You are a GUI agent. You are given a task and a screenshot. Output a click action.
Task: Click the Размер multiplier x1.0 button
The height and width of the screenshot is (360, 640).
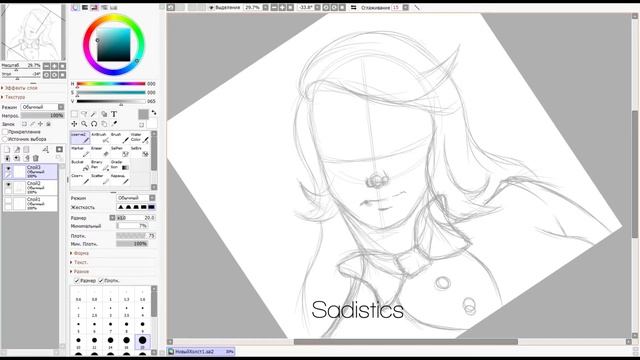121,218
